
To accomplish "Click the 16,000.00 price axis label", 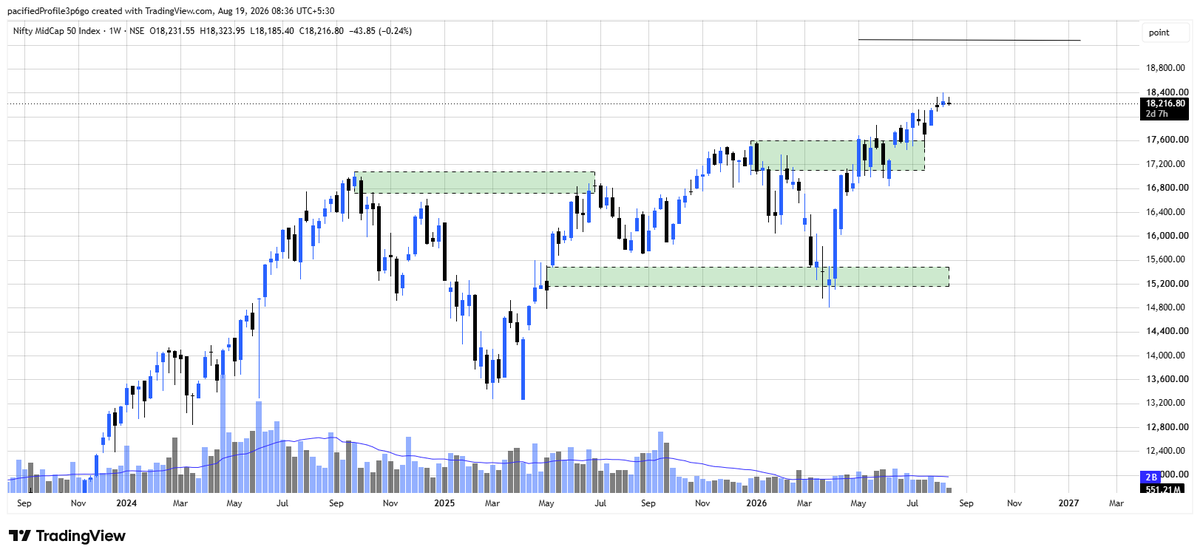I will point(1166,236).
